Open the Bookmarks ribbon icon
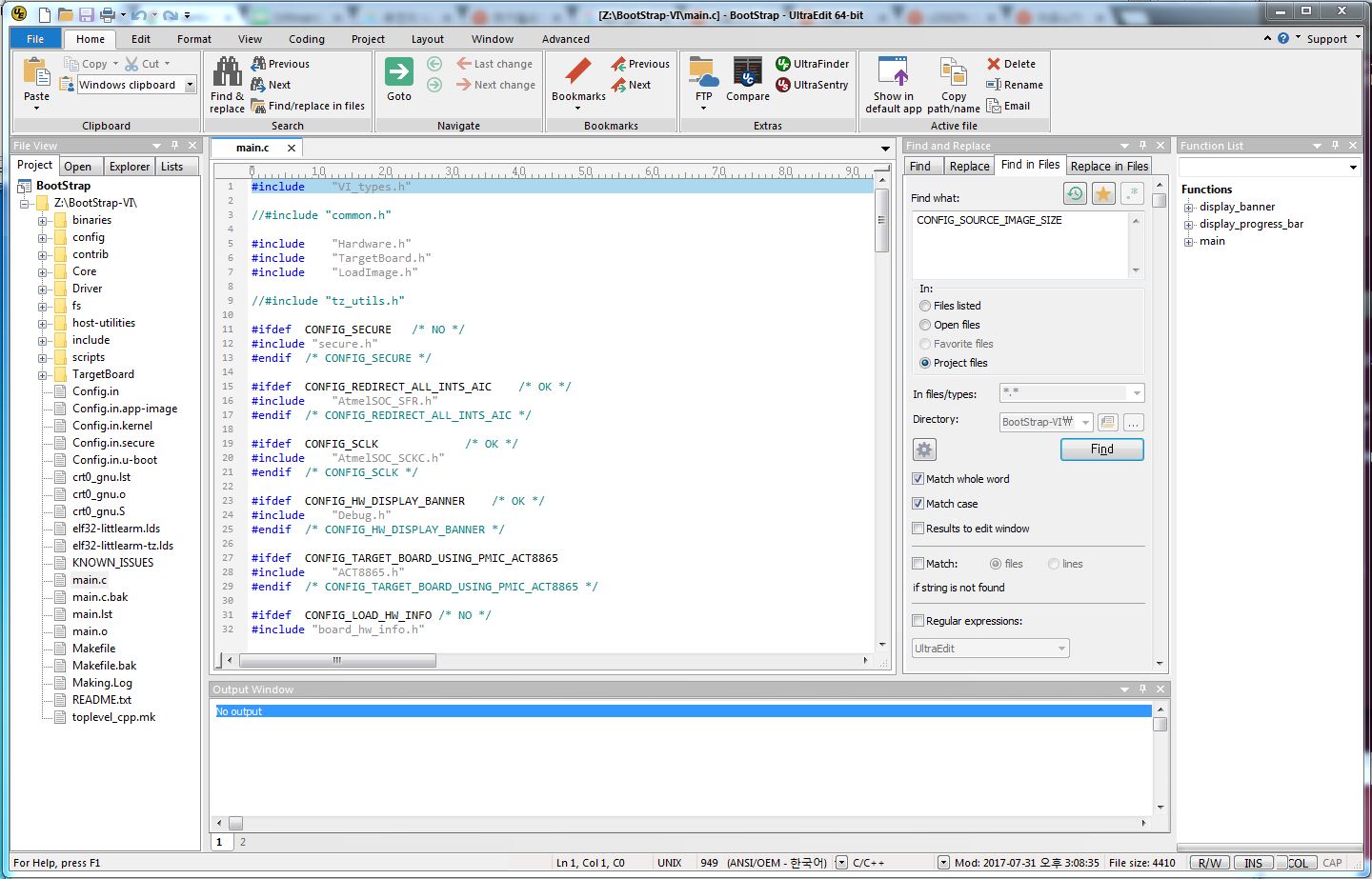The image size is (1372, 879). point(578,73)
